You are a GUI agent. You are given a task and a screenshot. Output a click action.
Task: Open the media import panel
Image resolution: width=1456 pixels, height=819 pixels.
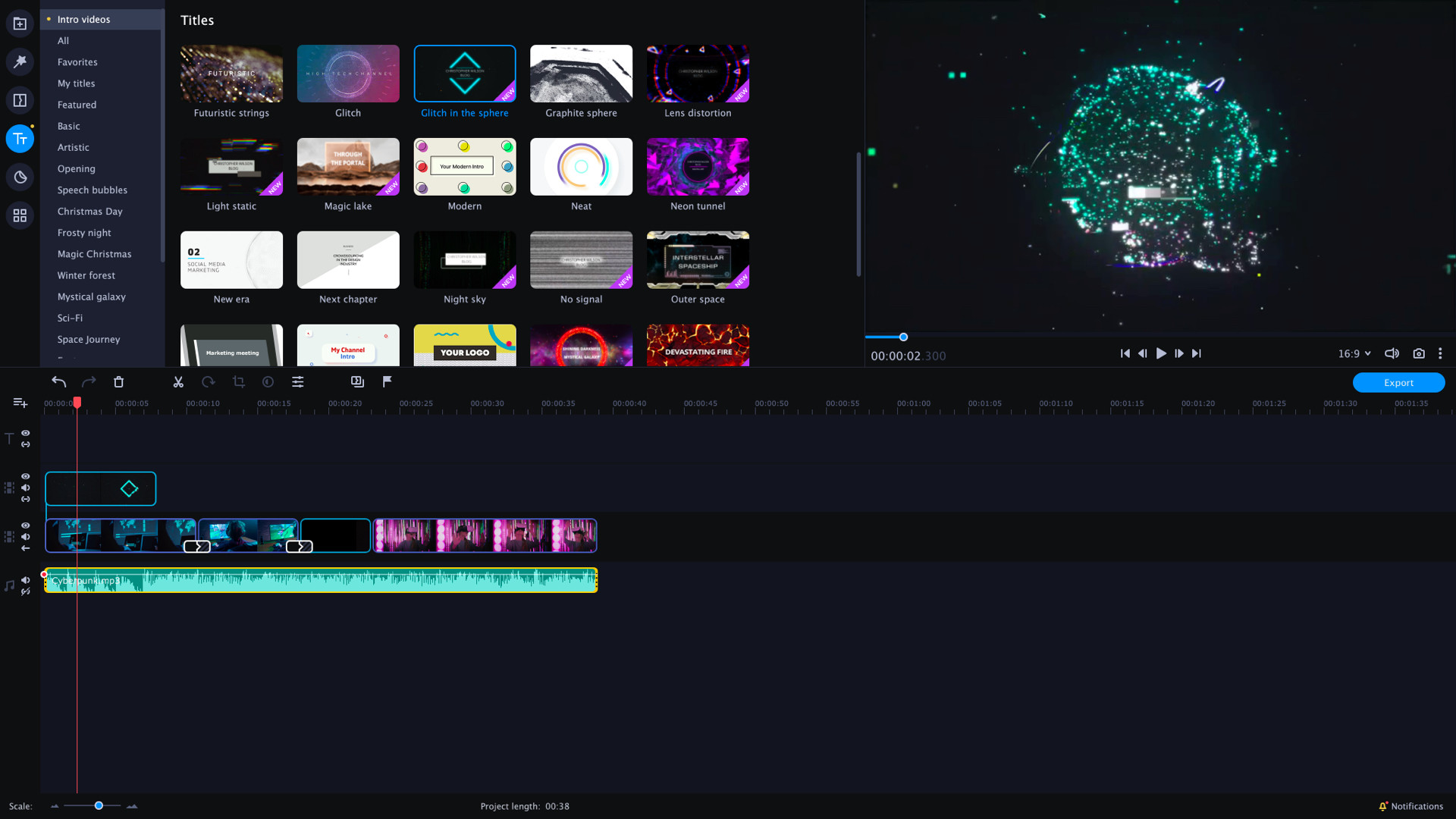(20, 24)
